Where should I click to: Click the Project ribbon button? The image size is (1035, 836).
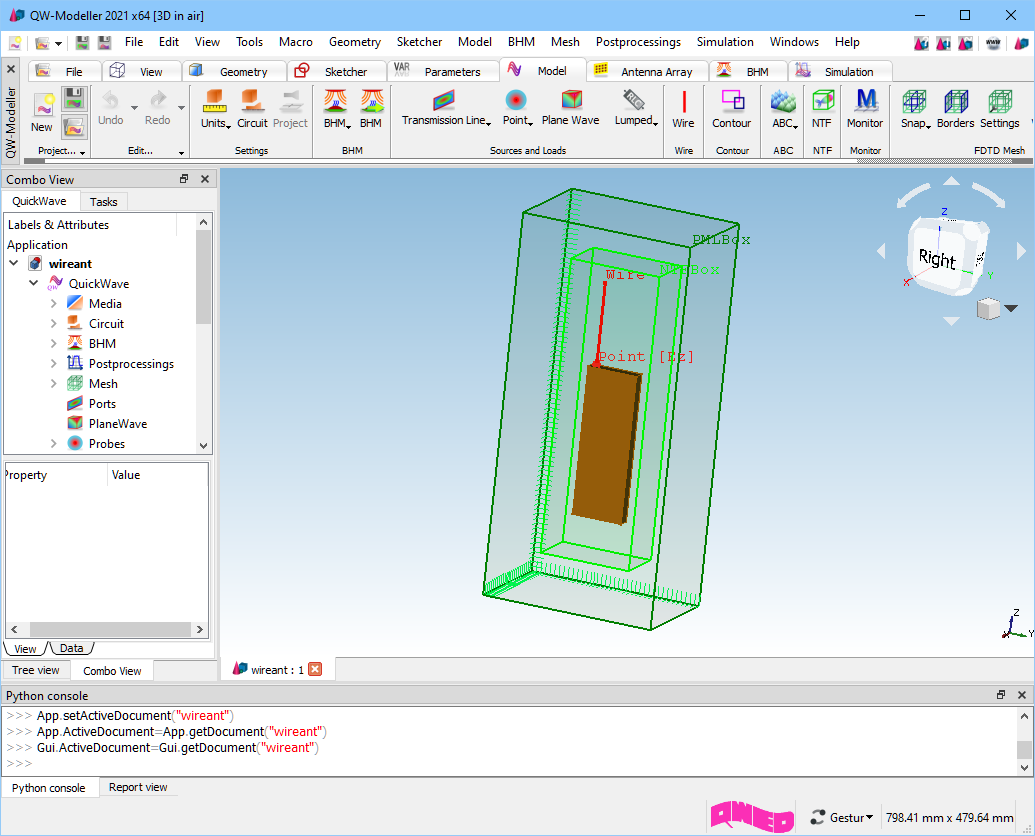tap(290, 110)
